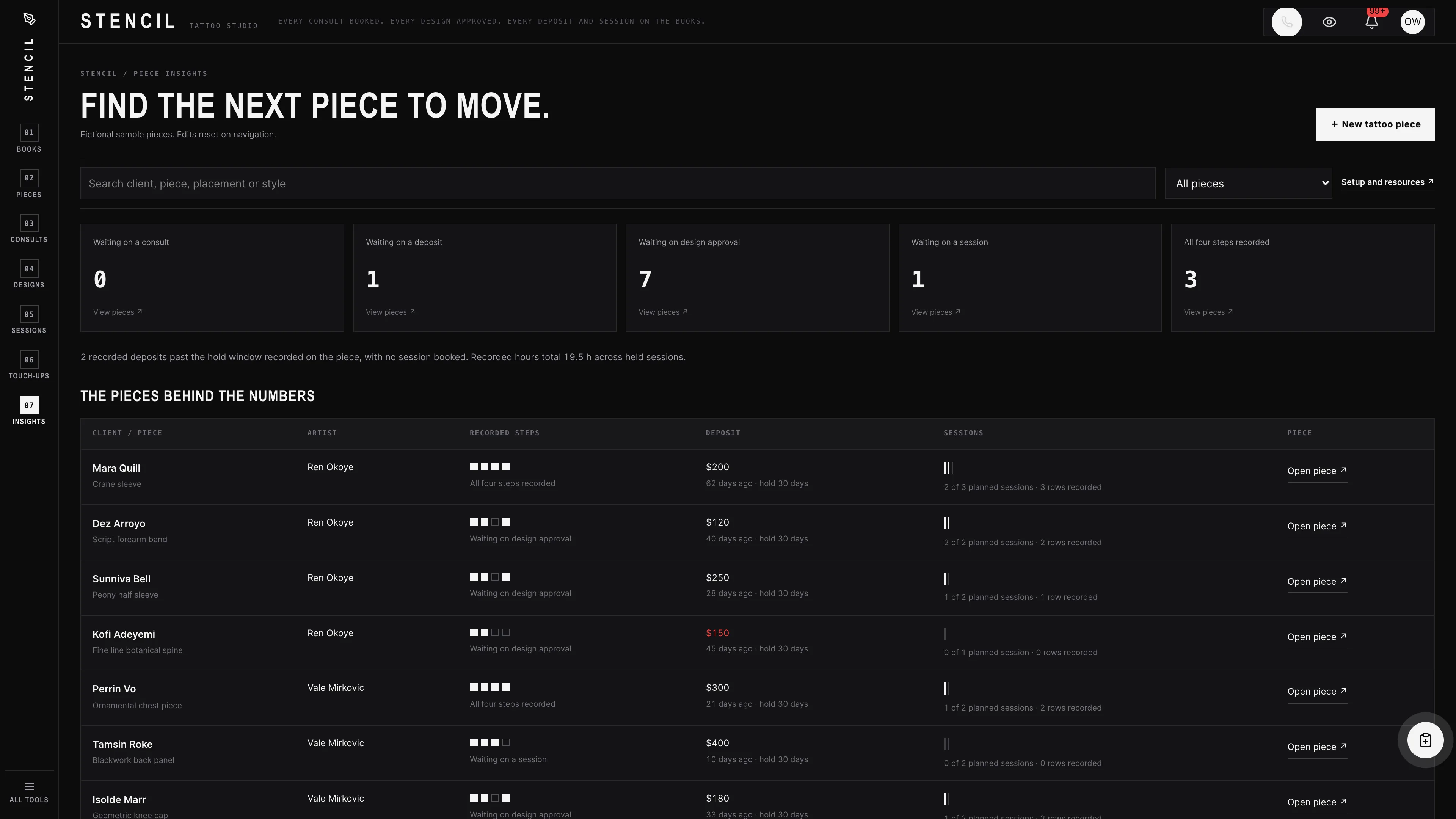Go to 05 Sessions section
The width and height of the screenshot is (1456, 819).
[29, 320]
